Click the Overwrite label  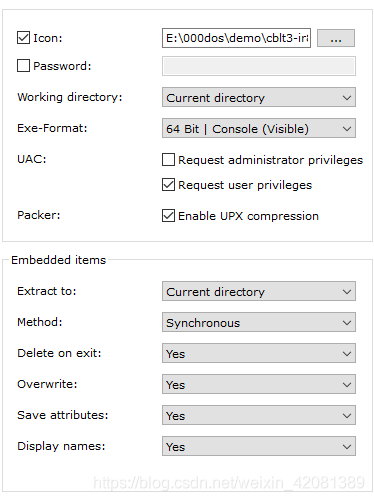[47, 384]
